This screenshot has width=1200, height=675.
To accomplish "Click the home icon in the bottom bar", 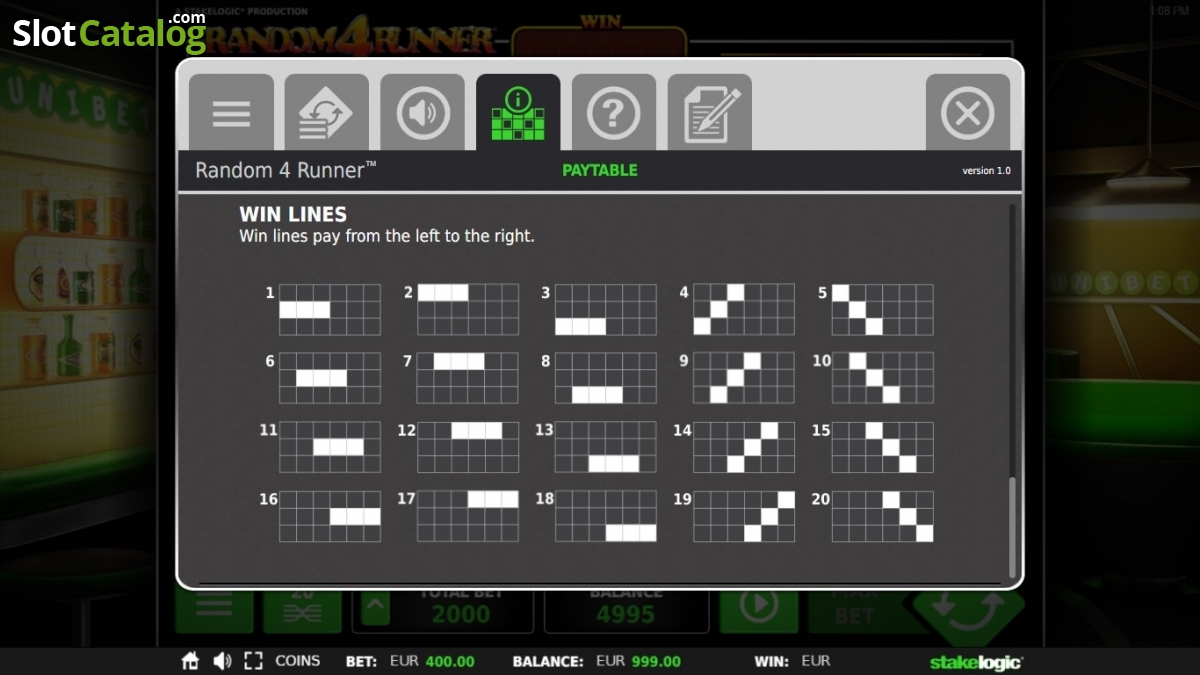I will click(190, 661).
